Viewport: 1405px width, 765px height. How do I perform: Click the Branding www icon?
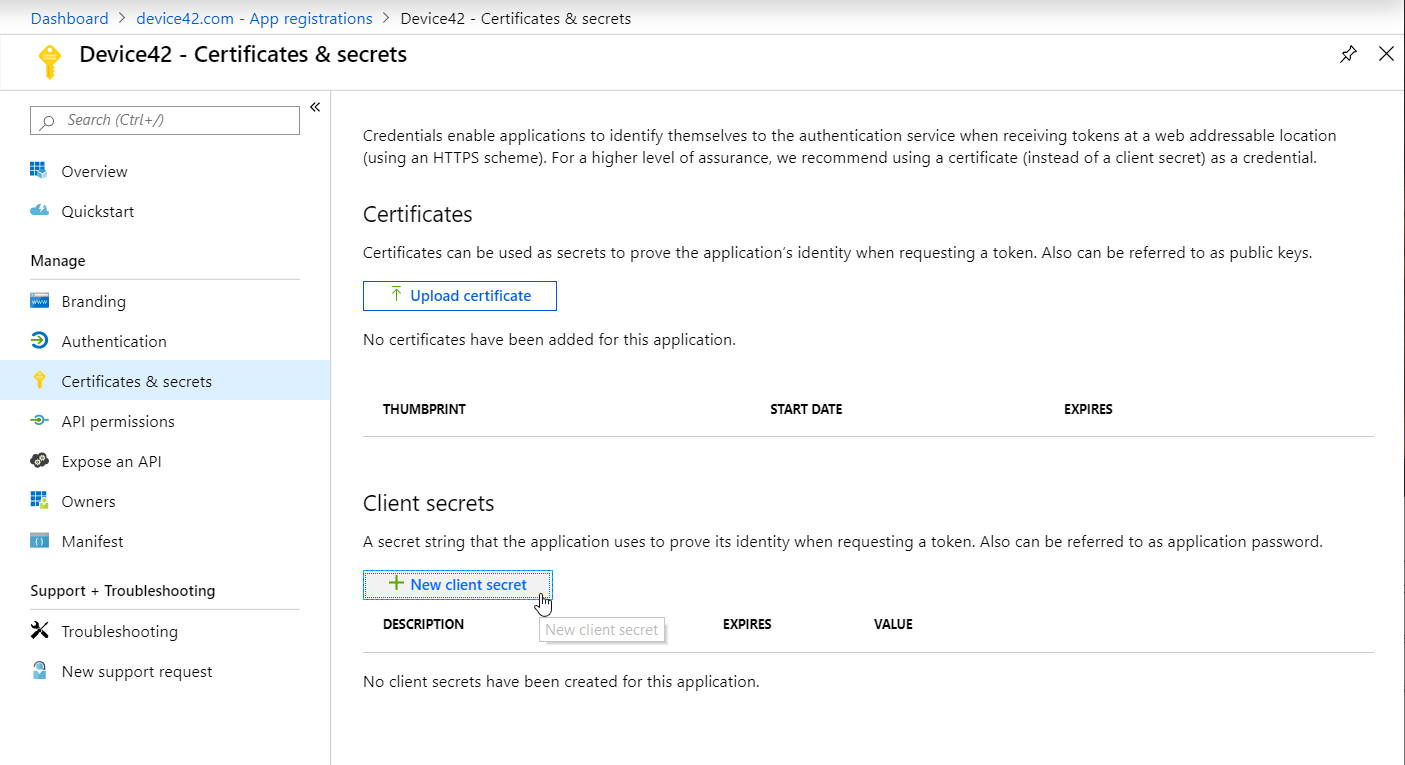[x=39, y=301]
